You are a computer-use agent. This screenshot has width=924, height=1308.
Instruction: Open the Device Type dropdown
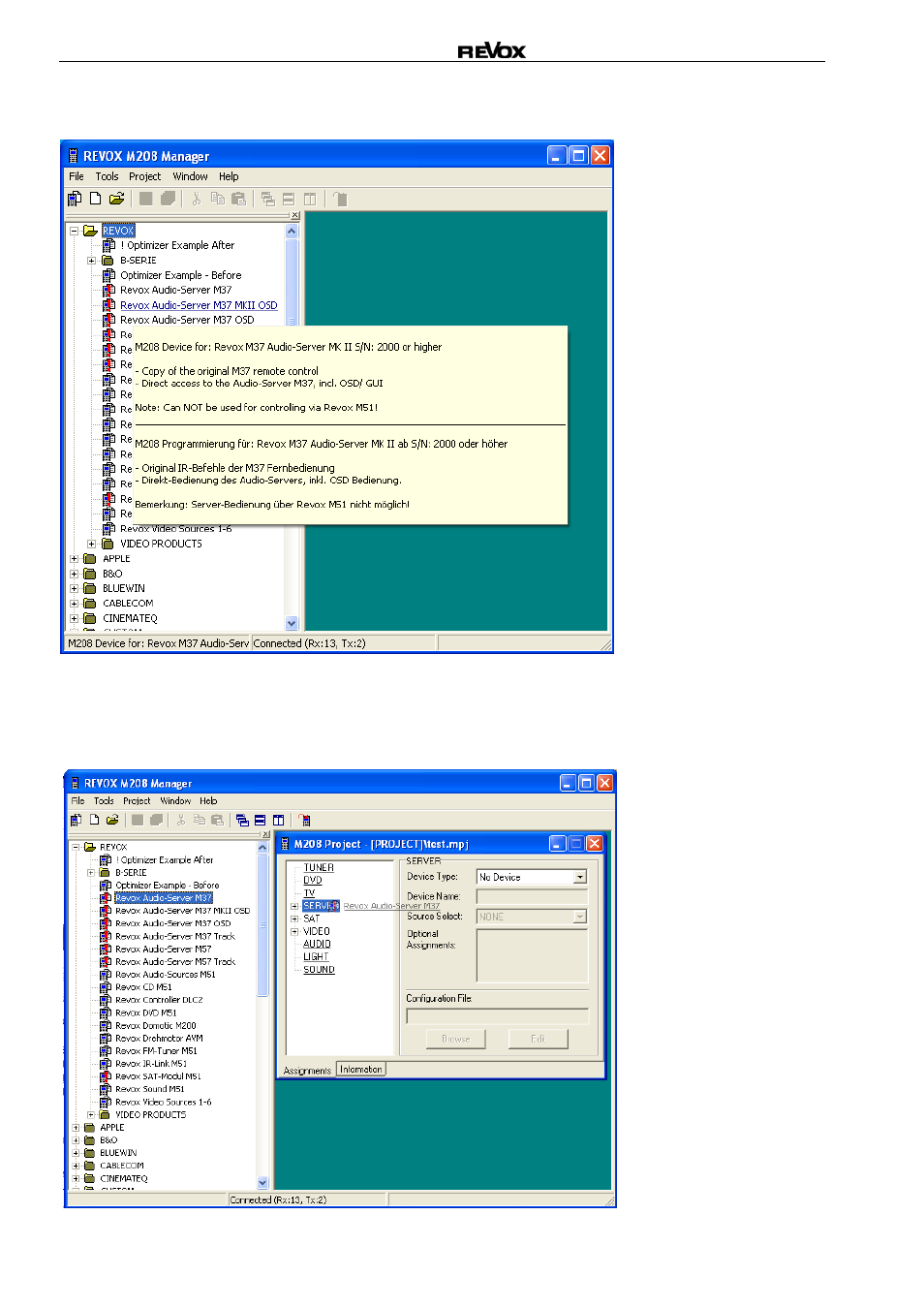click(580, 877)
